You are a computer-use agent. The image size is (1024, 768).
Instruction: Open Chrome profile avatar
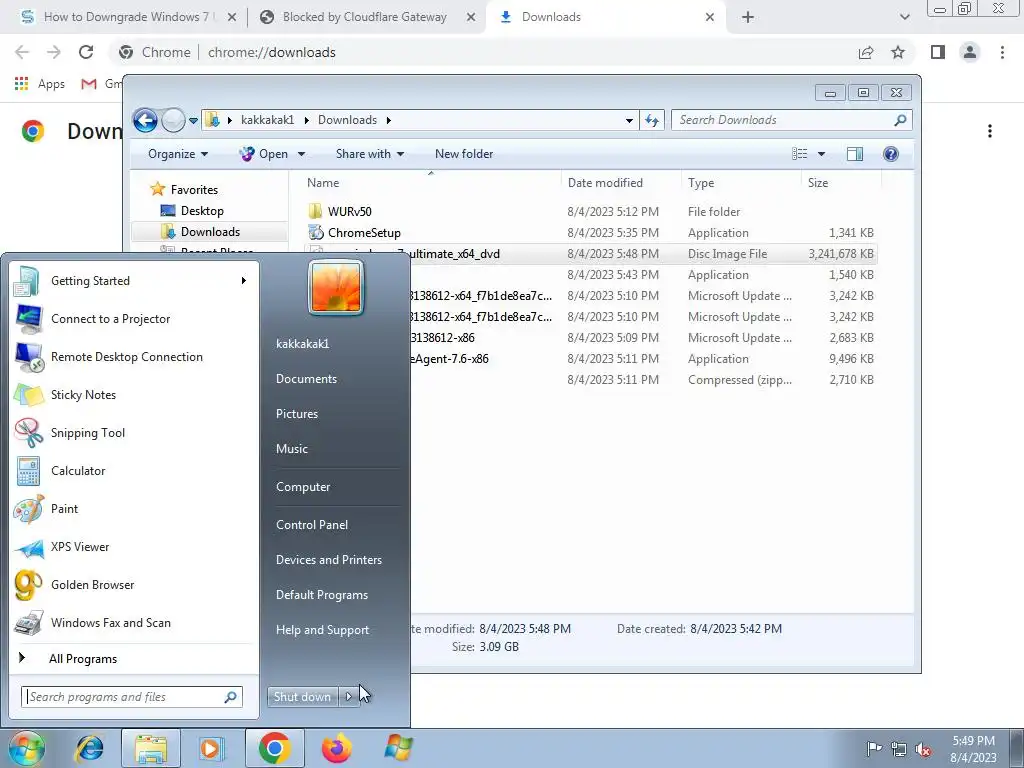pos(970,52)
